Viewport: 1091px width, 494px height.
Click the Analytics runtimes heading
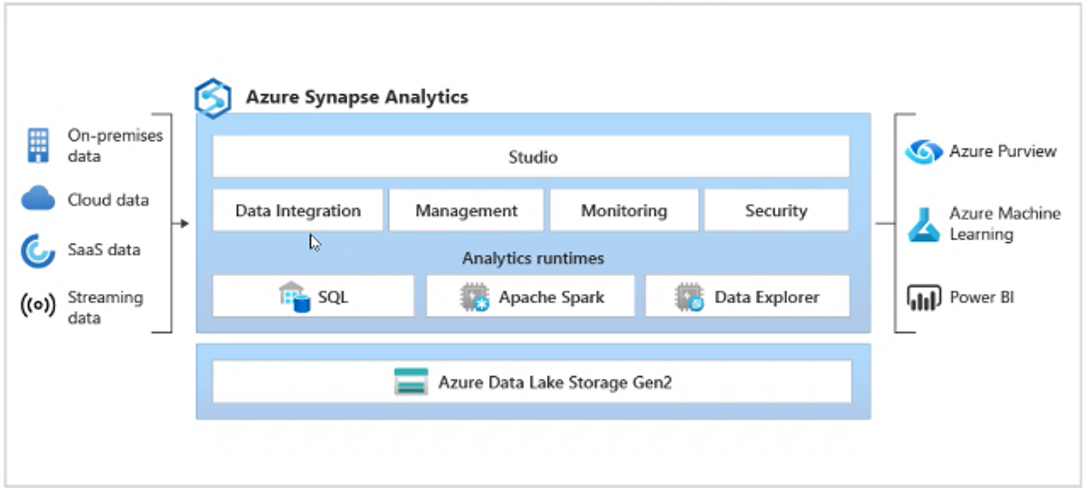[x=533, y=258]
